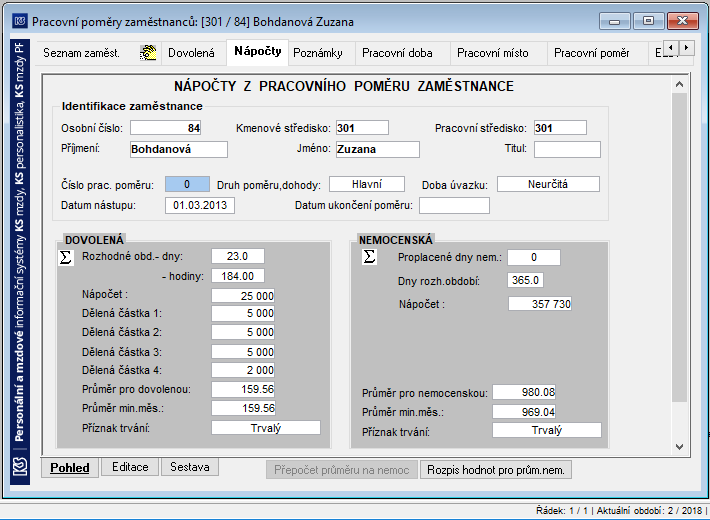Click Rozpis hodnot pro prům.nem. button

tap(496, 470)
